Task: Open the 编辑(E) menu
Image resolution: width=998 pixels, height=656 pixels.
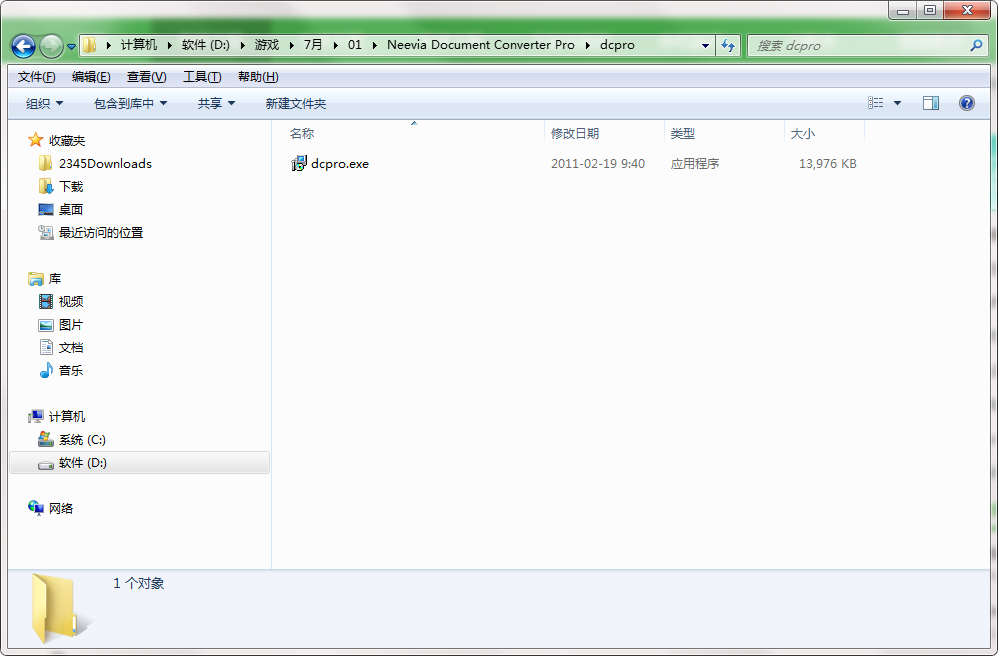Action: [x=91, y=77]
